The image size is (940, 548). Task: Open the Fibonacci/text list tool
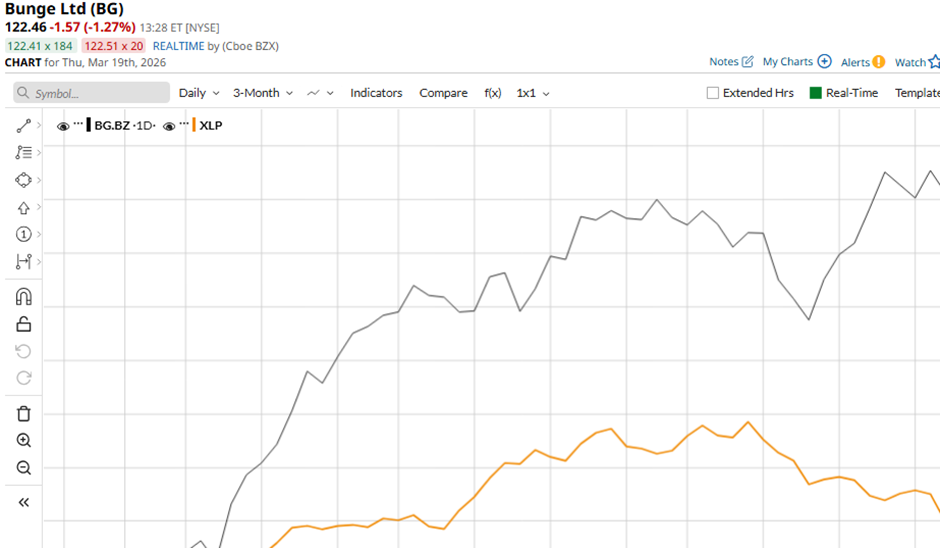point(23,152)
